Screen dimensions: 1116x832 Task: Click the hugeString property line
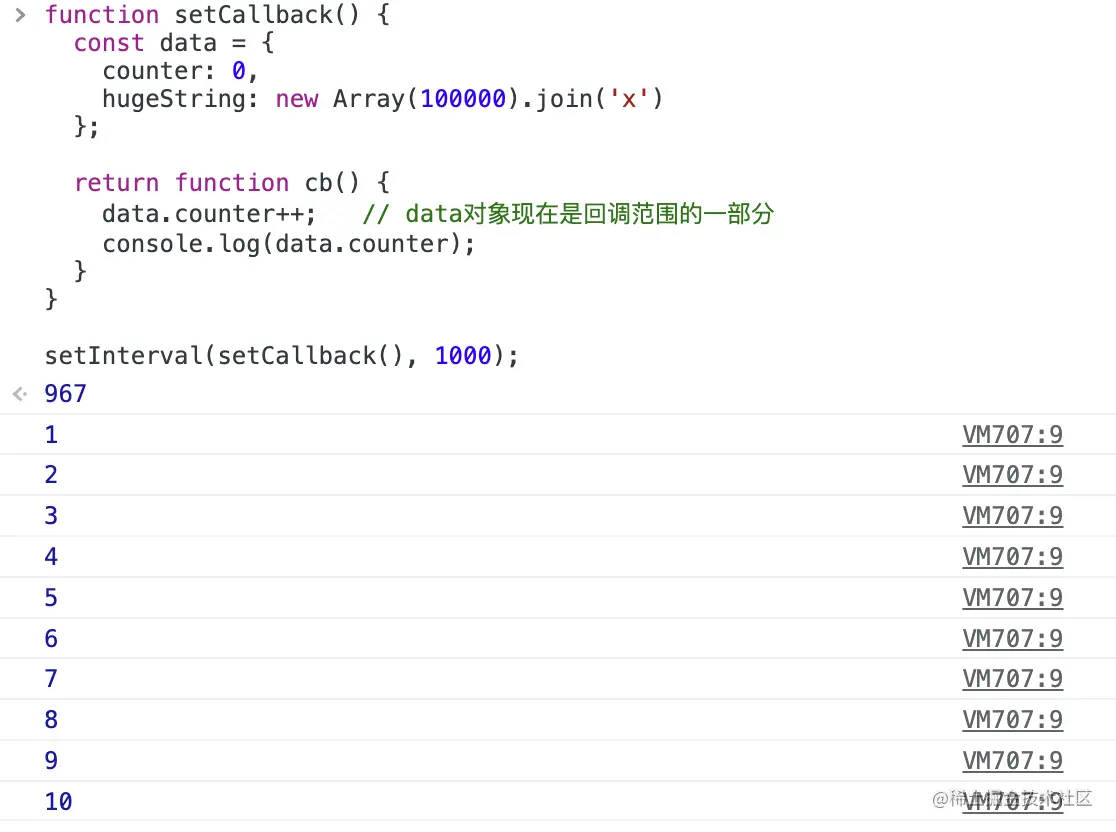(383, 98)
